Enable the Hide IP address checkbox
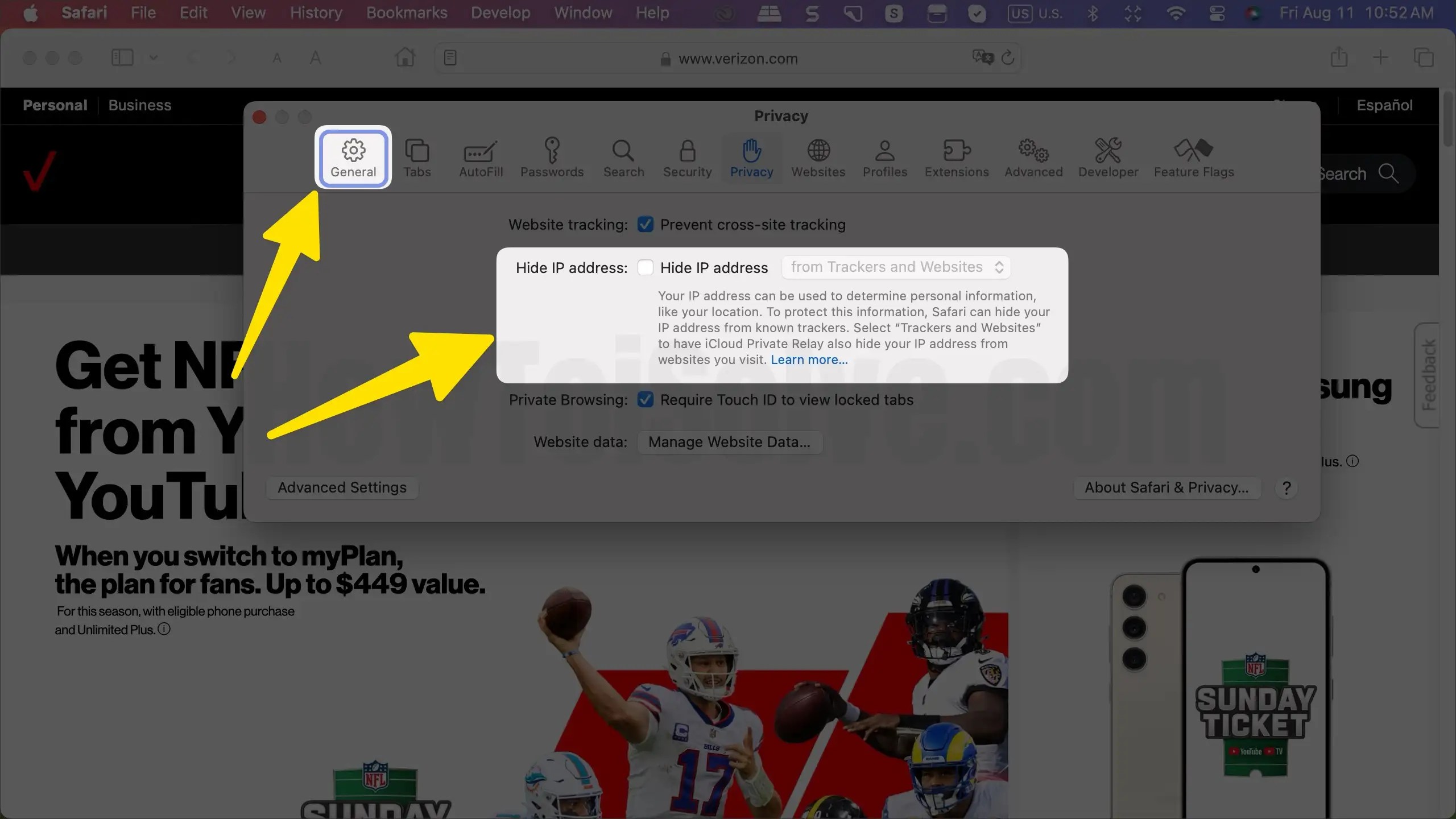This screenshot has height=819, width=1456. click(645, 267)
